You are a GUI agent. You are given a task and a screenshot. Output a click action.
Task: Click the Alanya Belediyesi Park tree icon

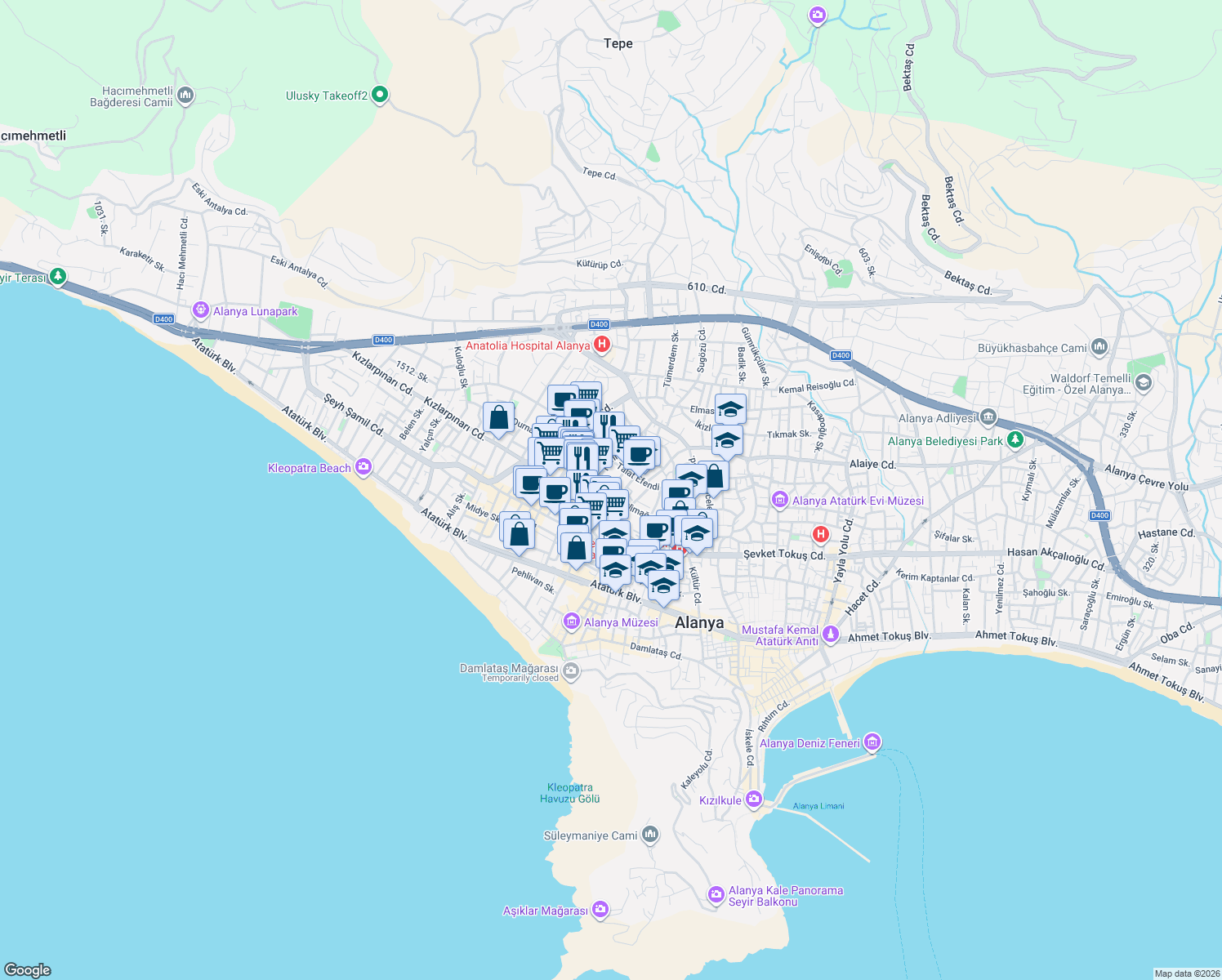(1015, 440)
